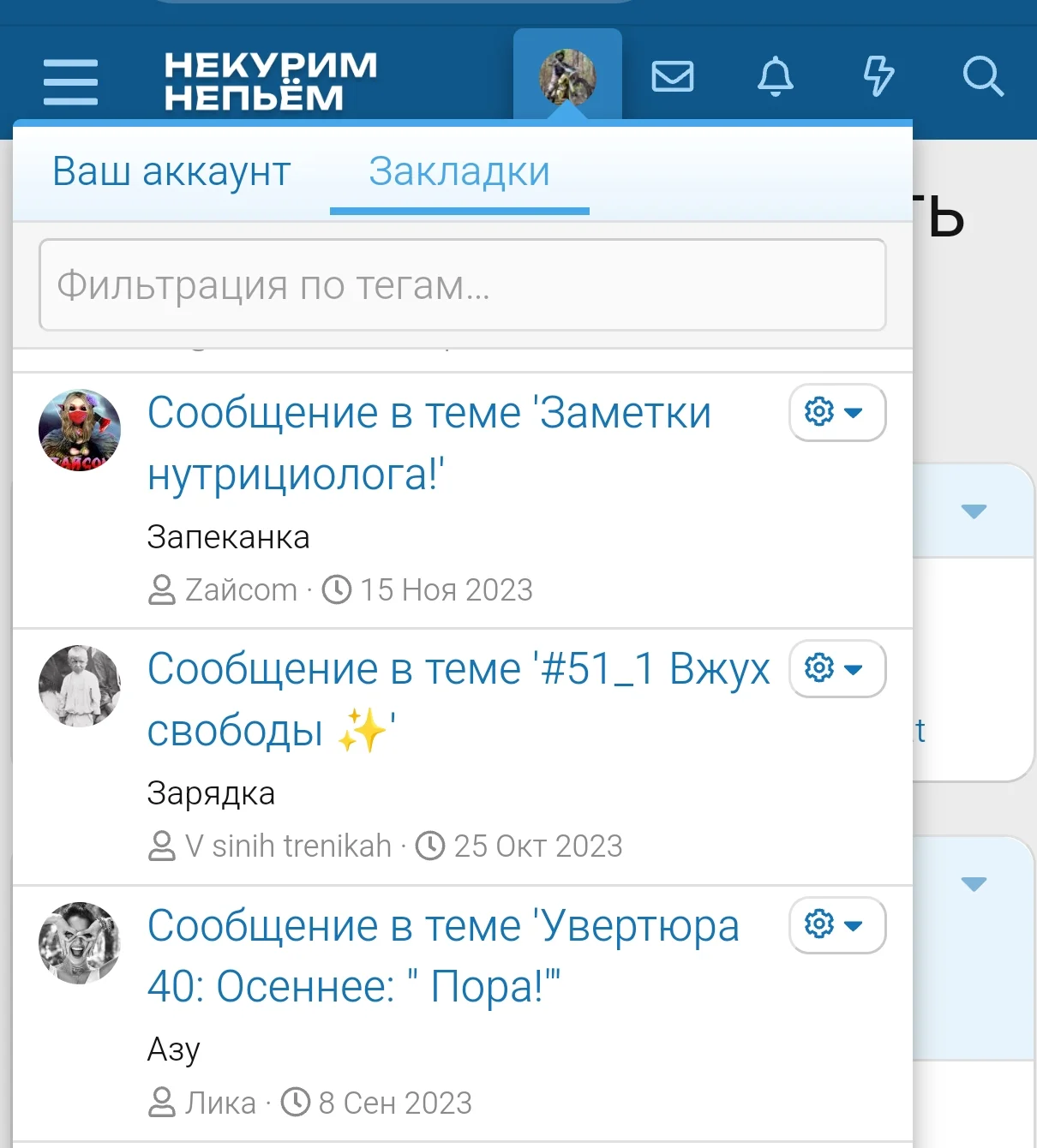Viewport: 1037px width, 1148px height.
Task: Click the person icon next to Zайcom
Action: pos(159,589)
